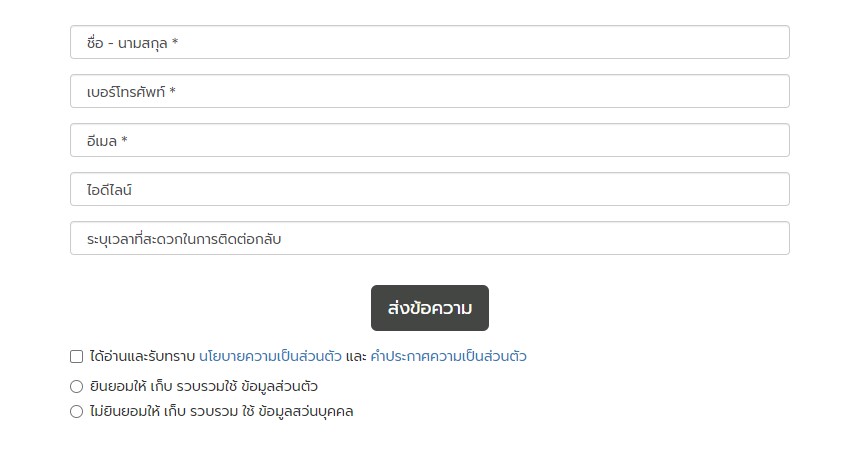Viewport: 845px width, 450px height.
Task: Click the ไอดีไลน์ placeholder text
Action: pyautogui.click(x=109, y=190)
